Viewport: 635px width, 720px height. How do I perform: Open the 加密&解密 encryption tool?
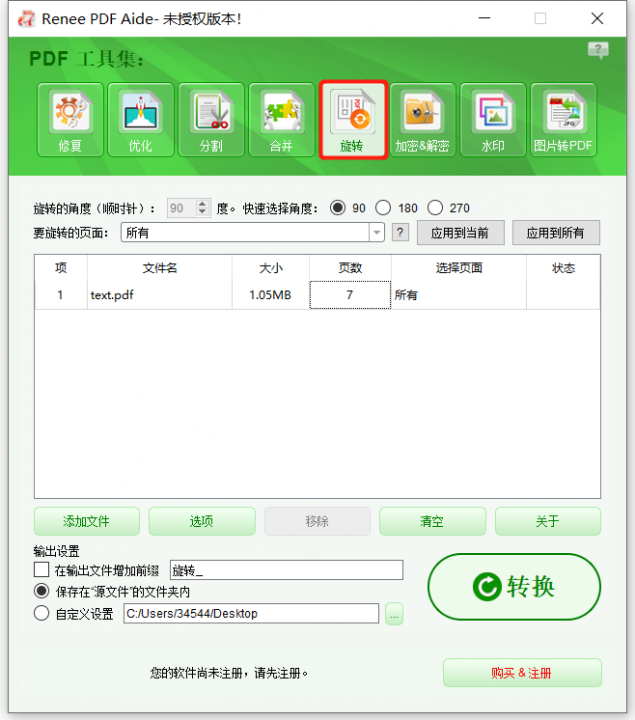[x=422, y=120]
